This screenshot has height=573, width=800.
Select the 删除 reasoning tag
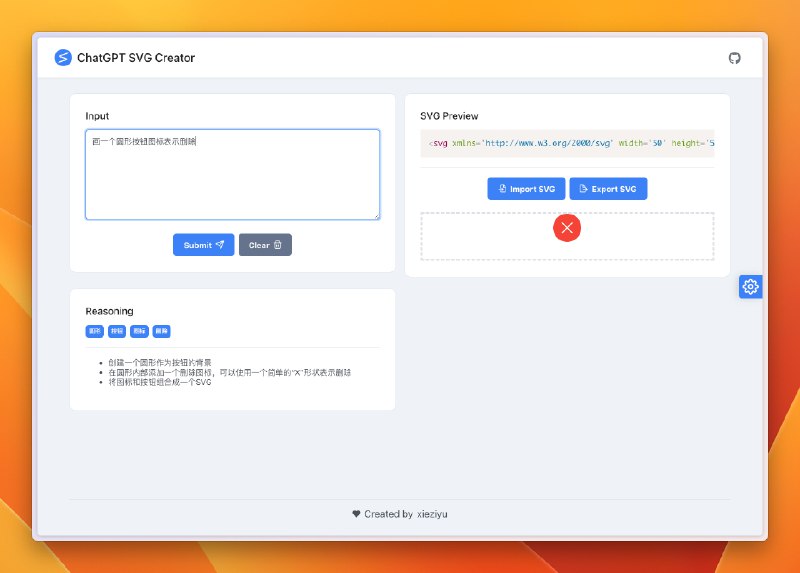point(161,331)
